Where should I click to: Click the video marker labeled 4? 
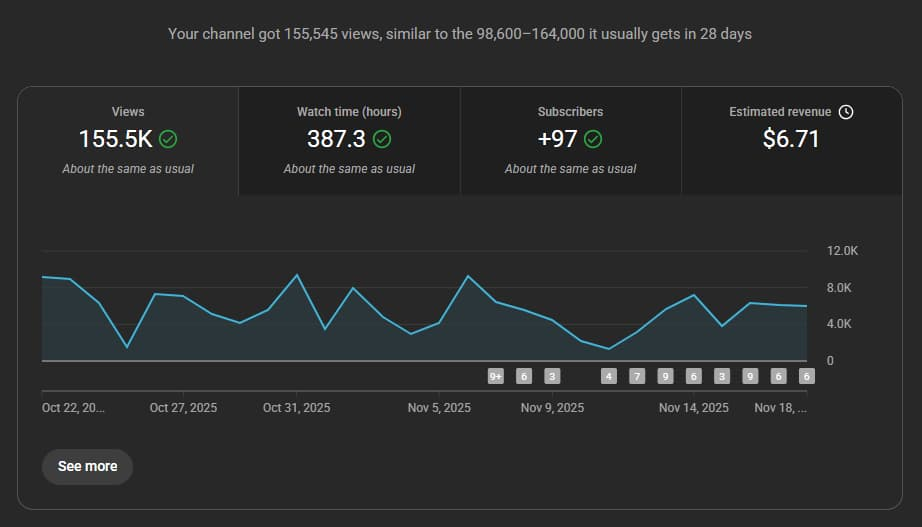[608, 377]
